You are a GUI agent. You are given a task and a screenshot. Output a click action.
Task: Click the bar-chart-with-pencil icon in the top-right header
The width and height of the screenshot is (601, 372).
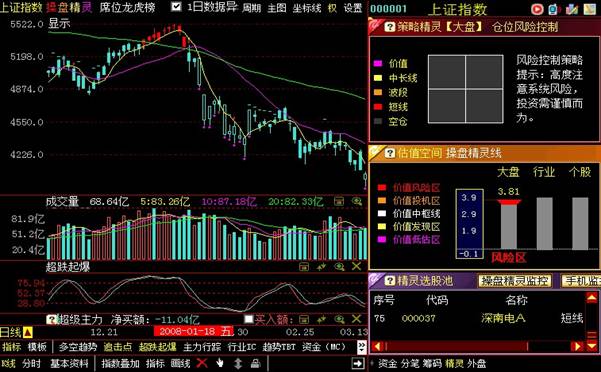571,9
